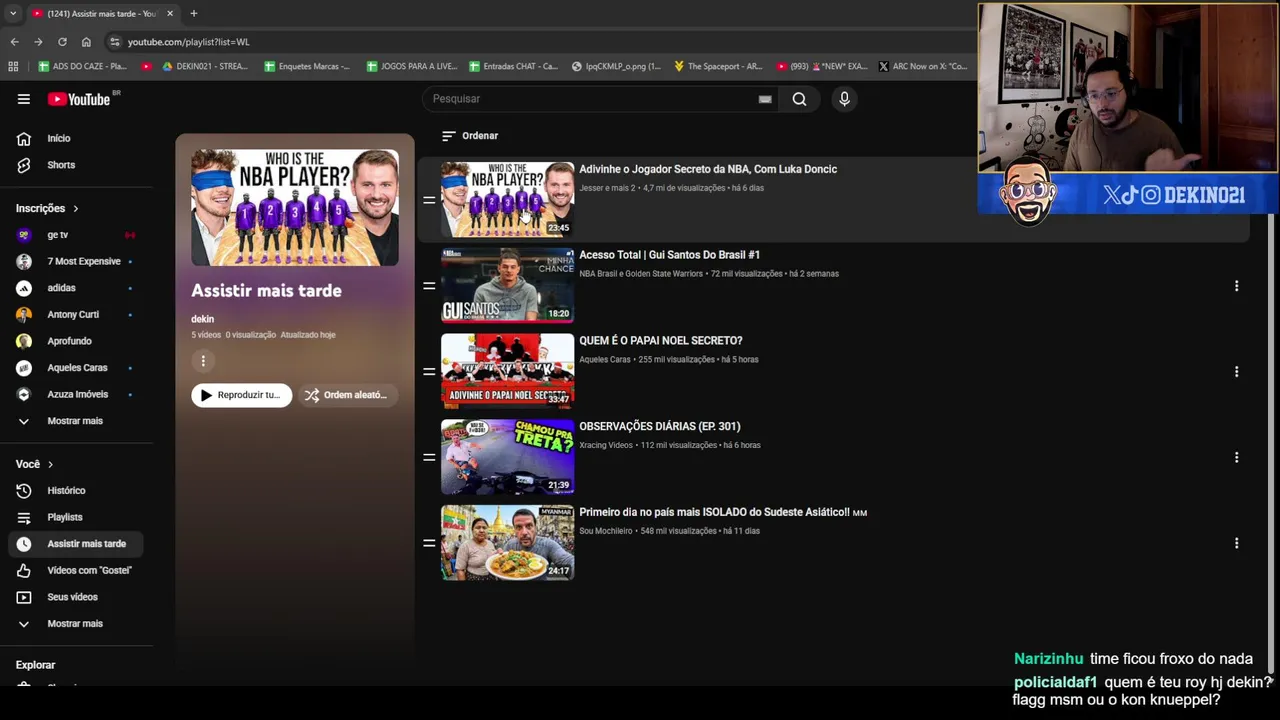The image size is (1280, 720).
Task: Grab reorder handle of Gui Santos video
Action: 429,286
